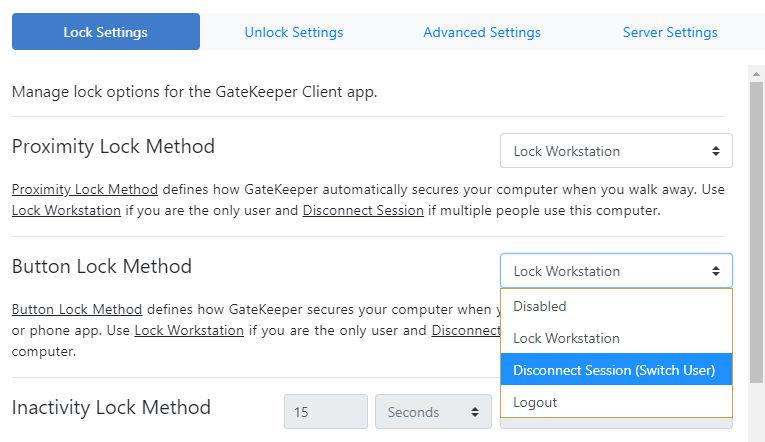The height and width of the screenshot is (442, 765).
Task: Switch to the Lock Settings tab
Action: click(x=105, y=32)
